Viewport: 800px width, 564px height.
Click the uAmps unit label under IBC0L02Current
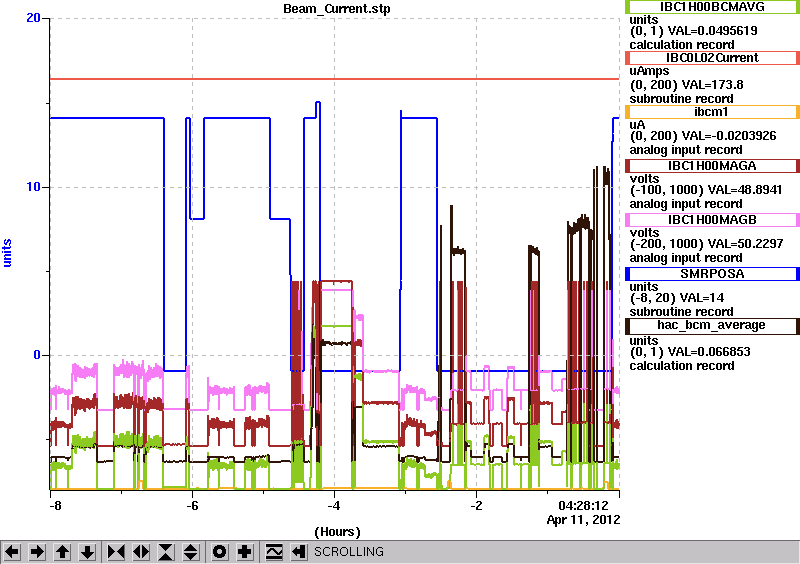[x=649, y=71]
